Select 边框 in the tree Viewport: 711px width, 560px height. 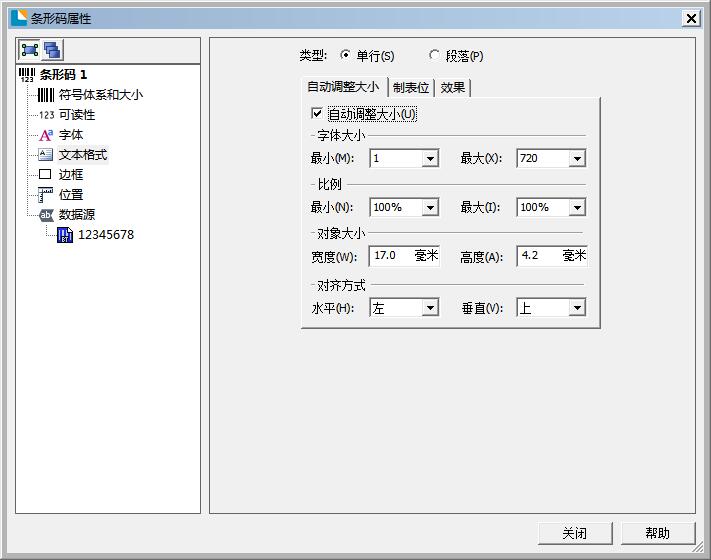tap(71, 175)
